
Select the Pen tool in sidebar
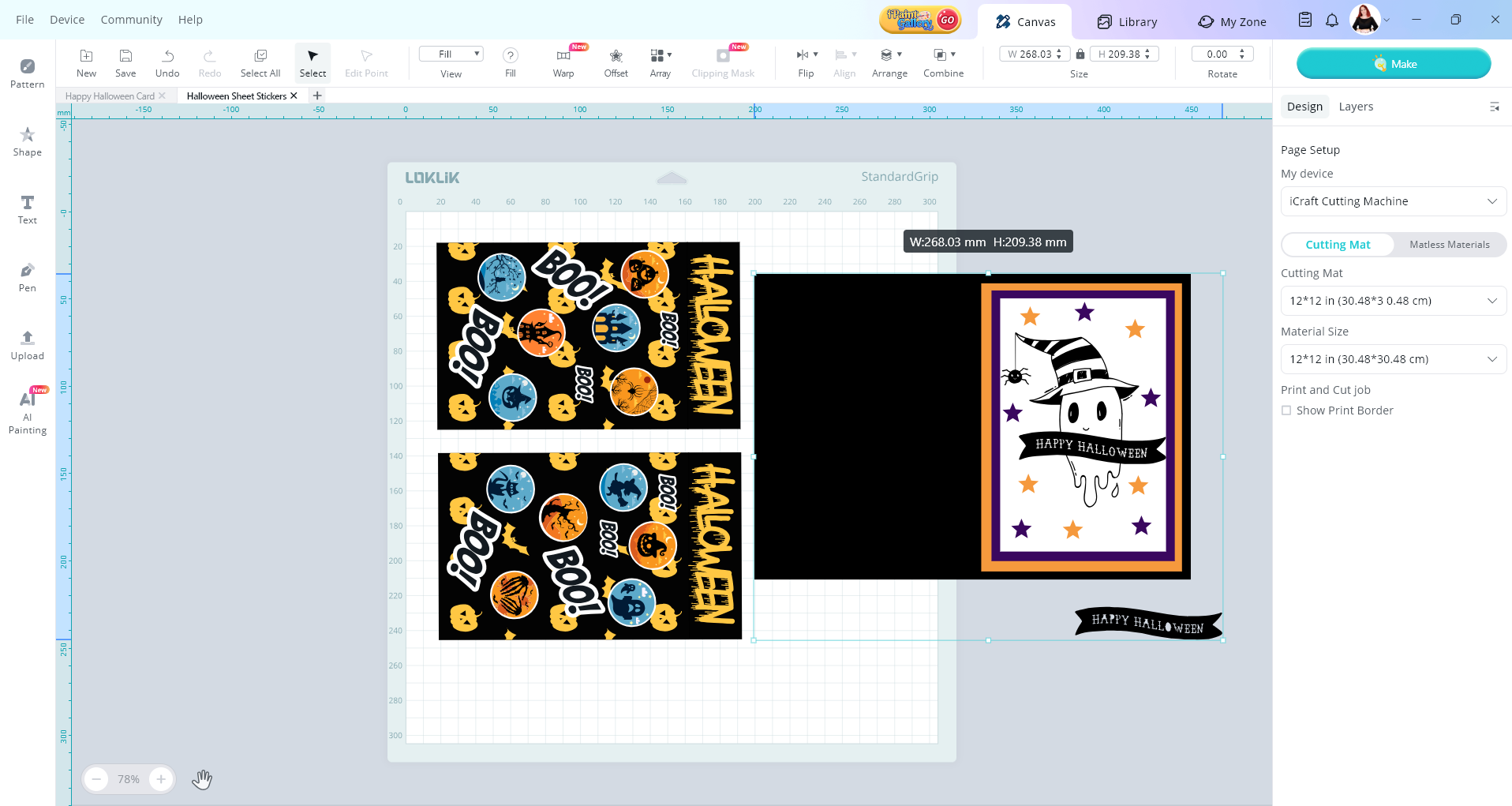(x=27, y=277)
